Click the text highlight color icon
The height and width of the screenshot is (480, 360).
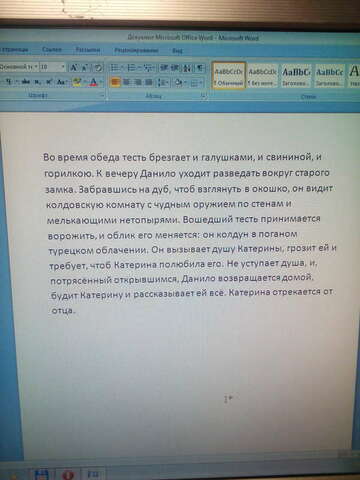(77, 82)
